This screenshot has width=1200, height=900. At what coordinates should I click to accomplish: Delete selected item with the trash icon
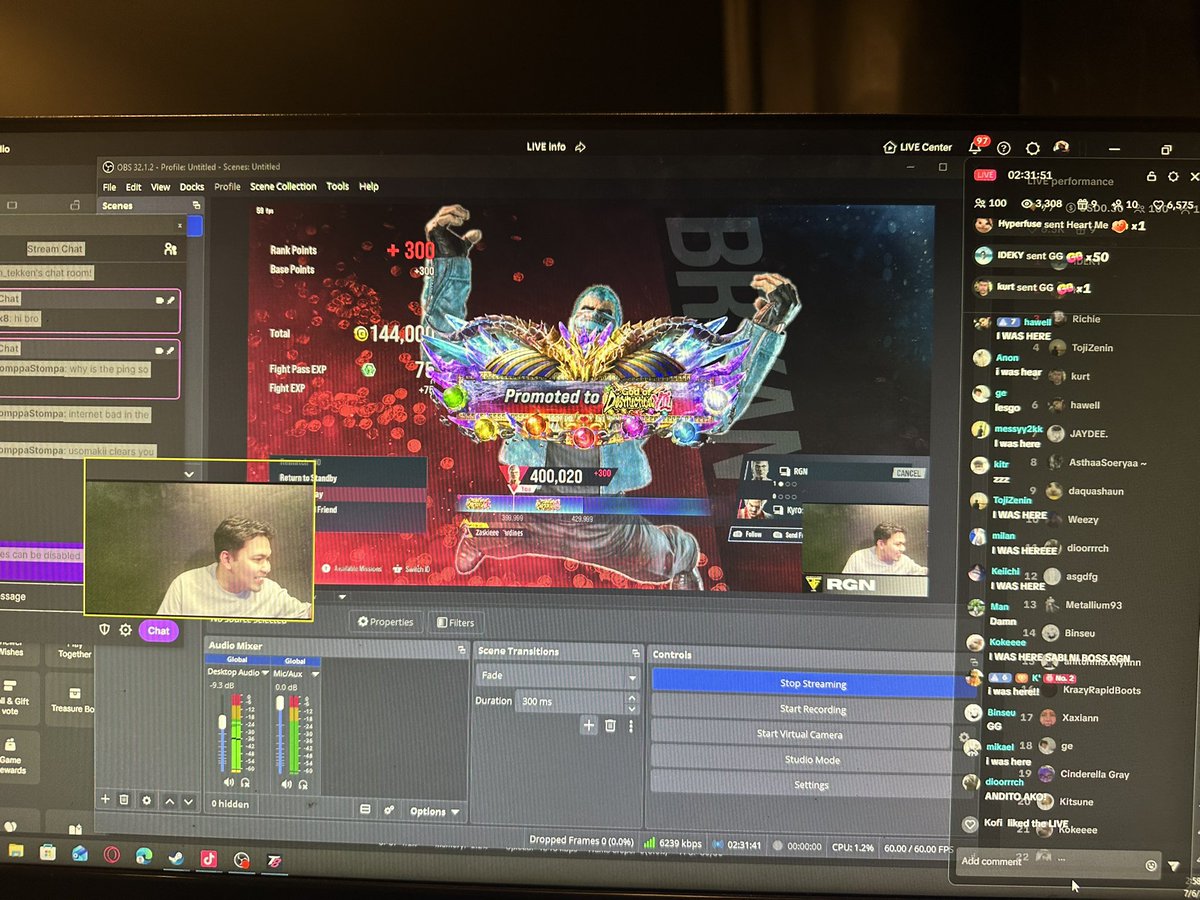[124, 800]
